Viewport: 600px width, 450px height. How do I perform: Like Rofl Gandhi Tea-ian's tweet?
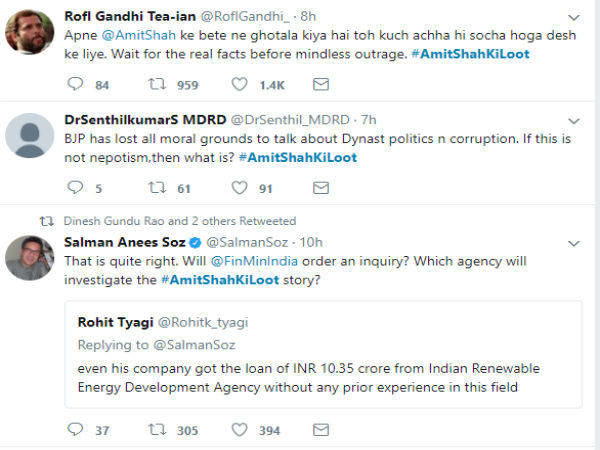(240, 85)
